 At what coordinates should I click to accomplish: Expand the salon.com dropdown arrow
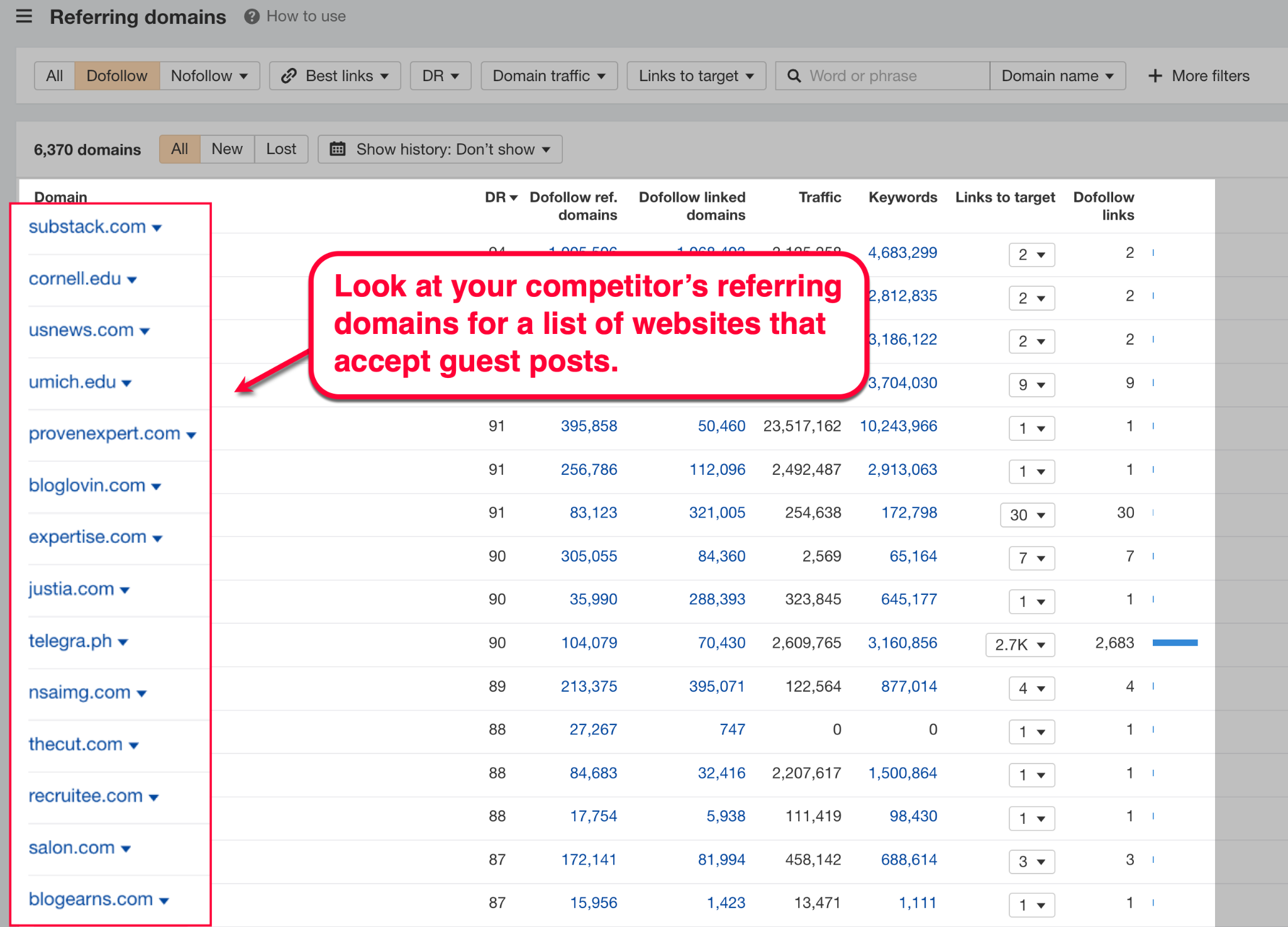tap(125, 849)
